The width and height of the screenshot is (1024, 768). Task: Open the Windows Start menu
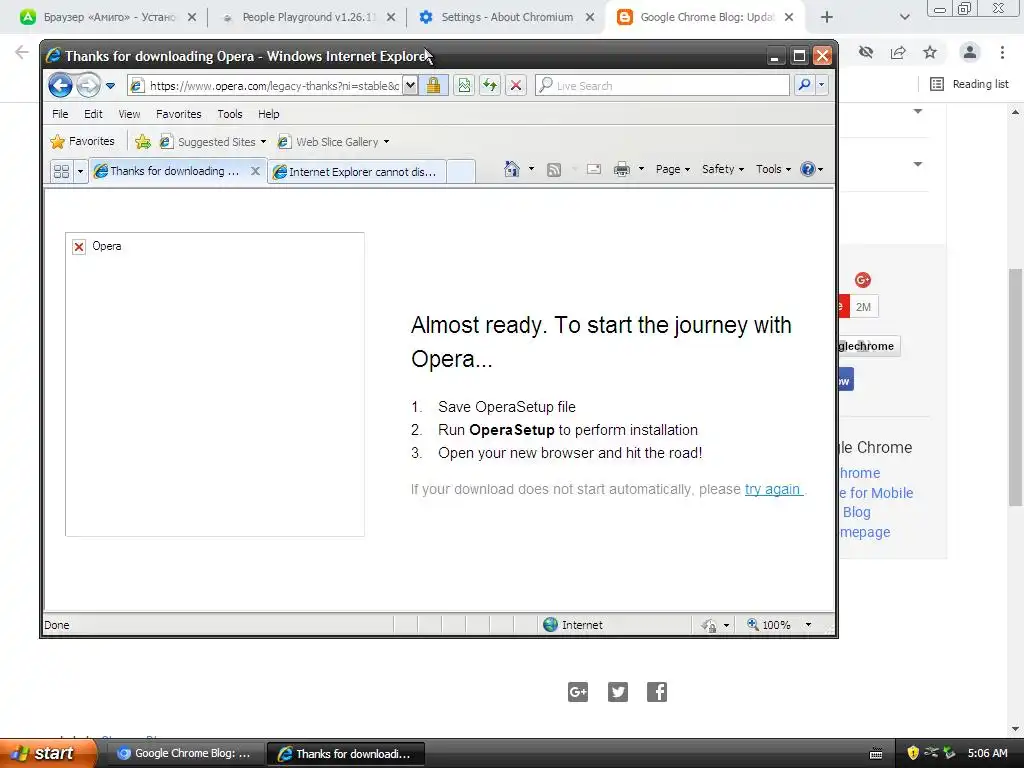pos(49,753)
